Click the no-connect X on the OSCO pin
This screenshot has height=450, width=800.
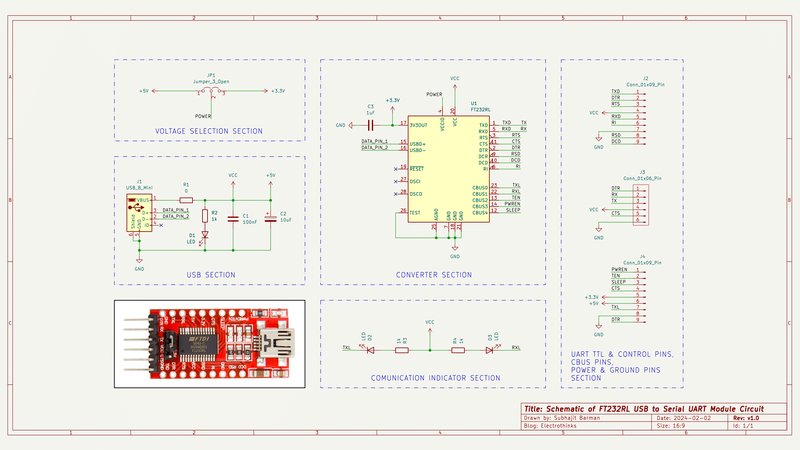[x=396, y=194]
